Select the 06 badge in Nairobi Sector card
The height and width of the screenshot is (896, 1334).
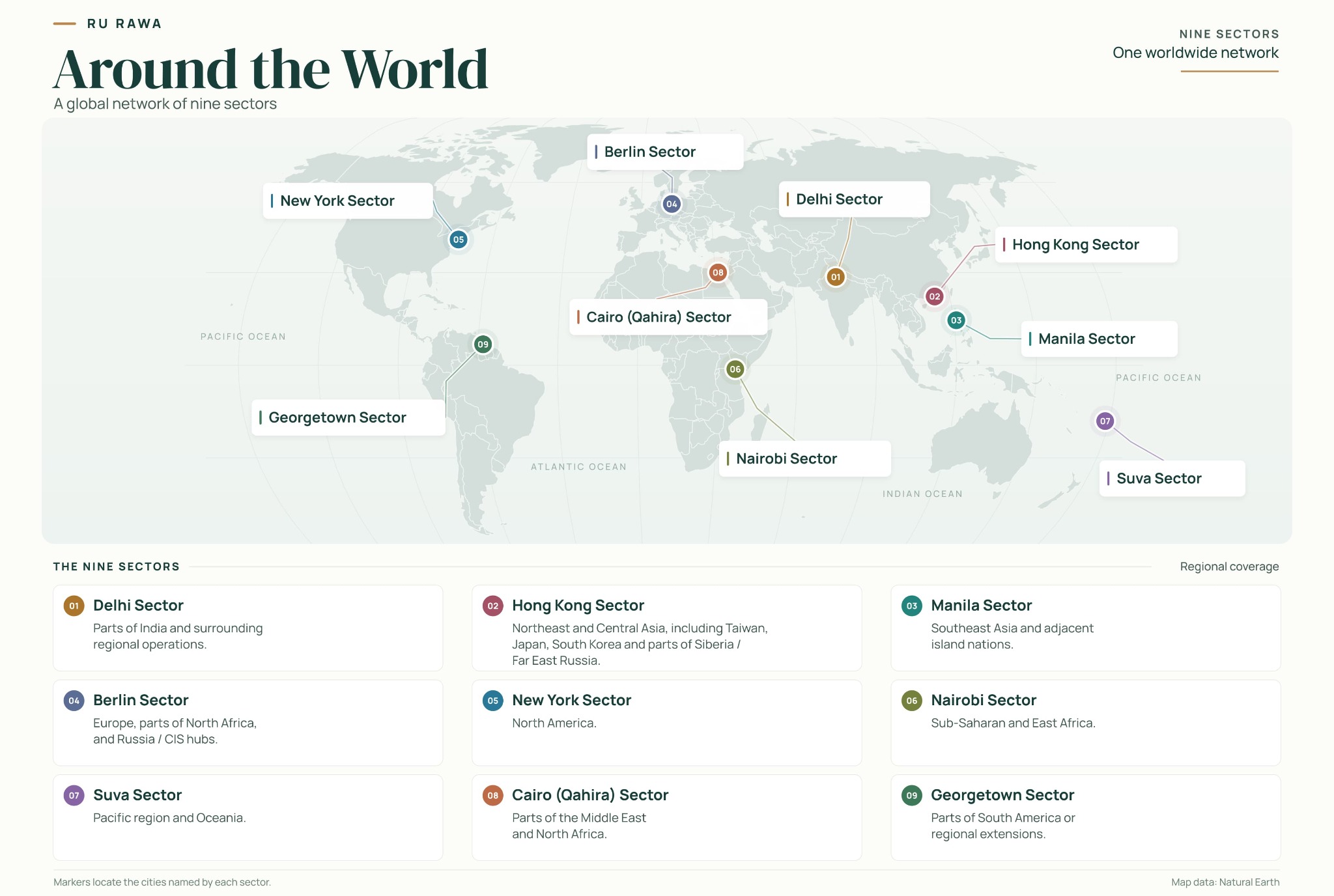pyautogui.click(x=912, y=701)
